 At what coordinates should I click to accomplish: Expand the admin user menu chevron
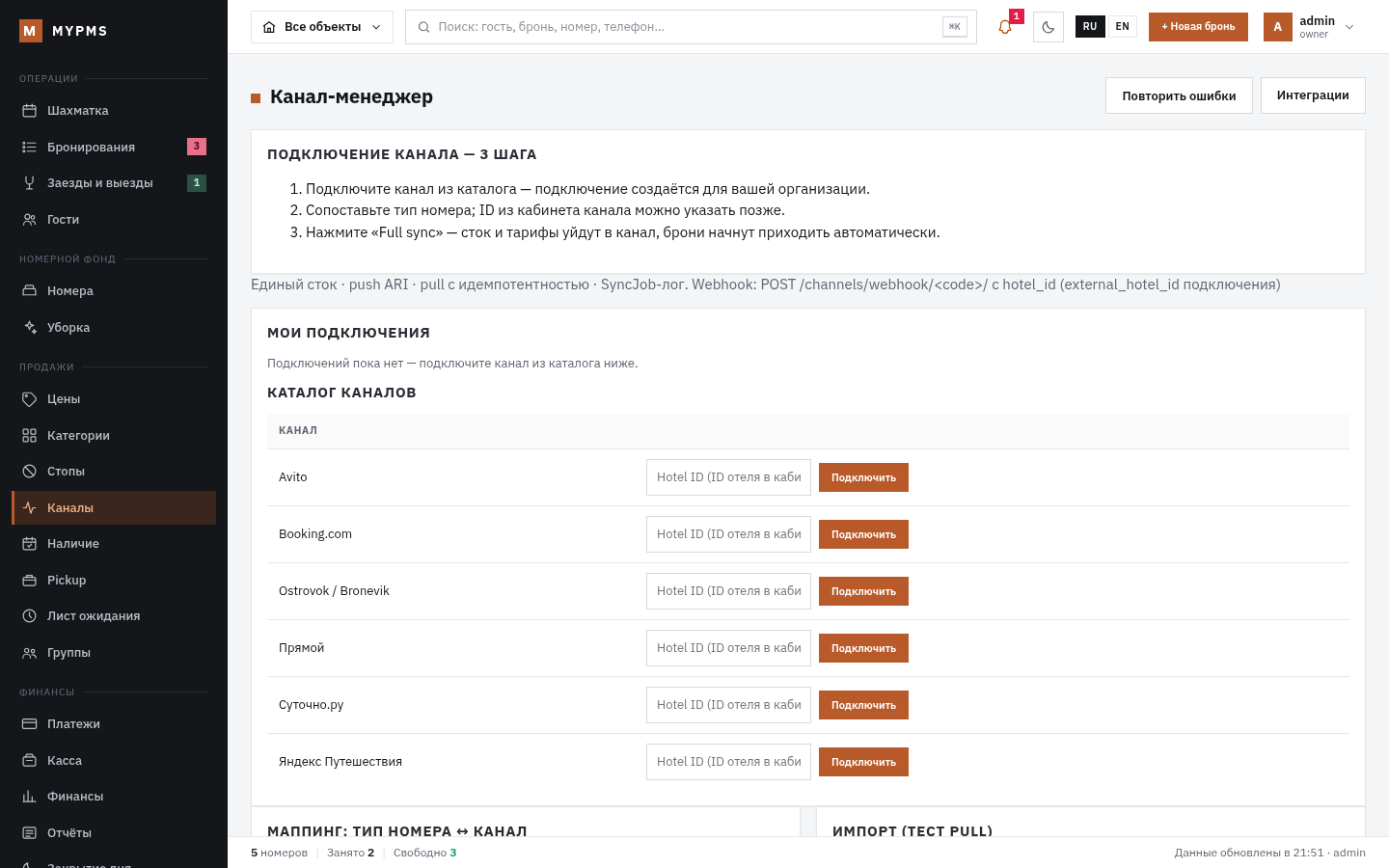pyautogui.click(x=1349, y=27)
